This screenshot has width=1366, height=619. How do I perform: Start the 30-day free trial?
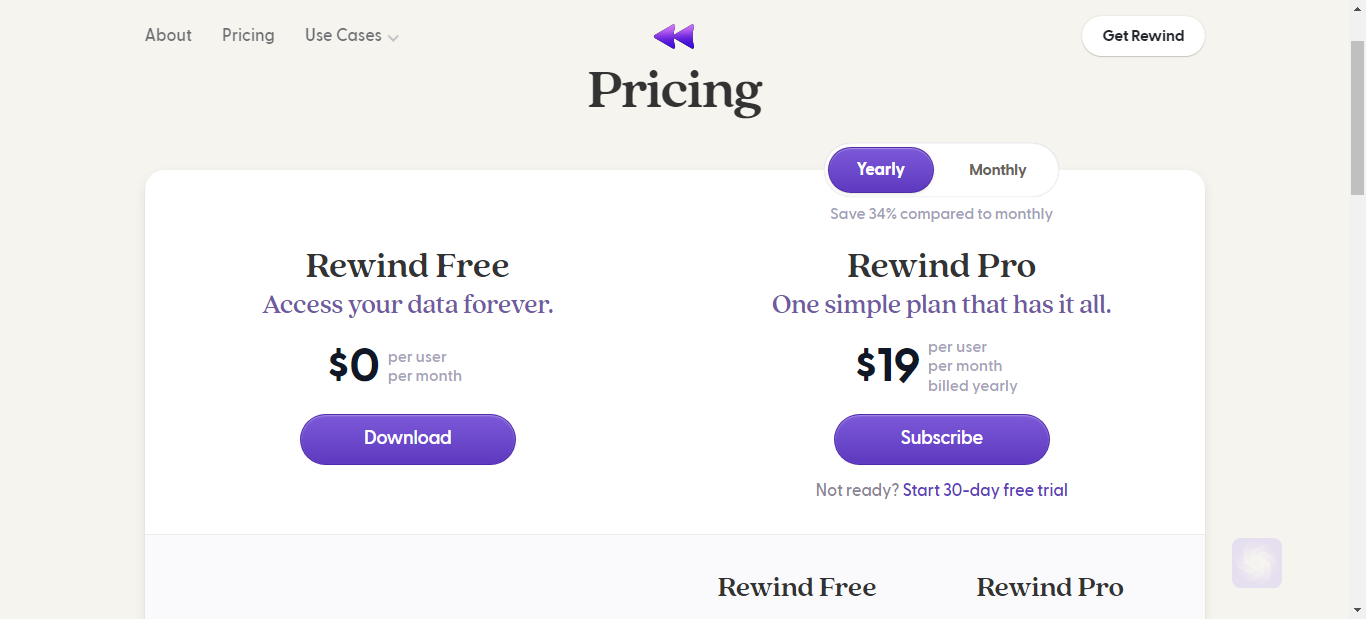click(x=985, y=490)
